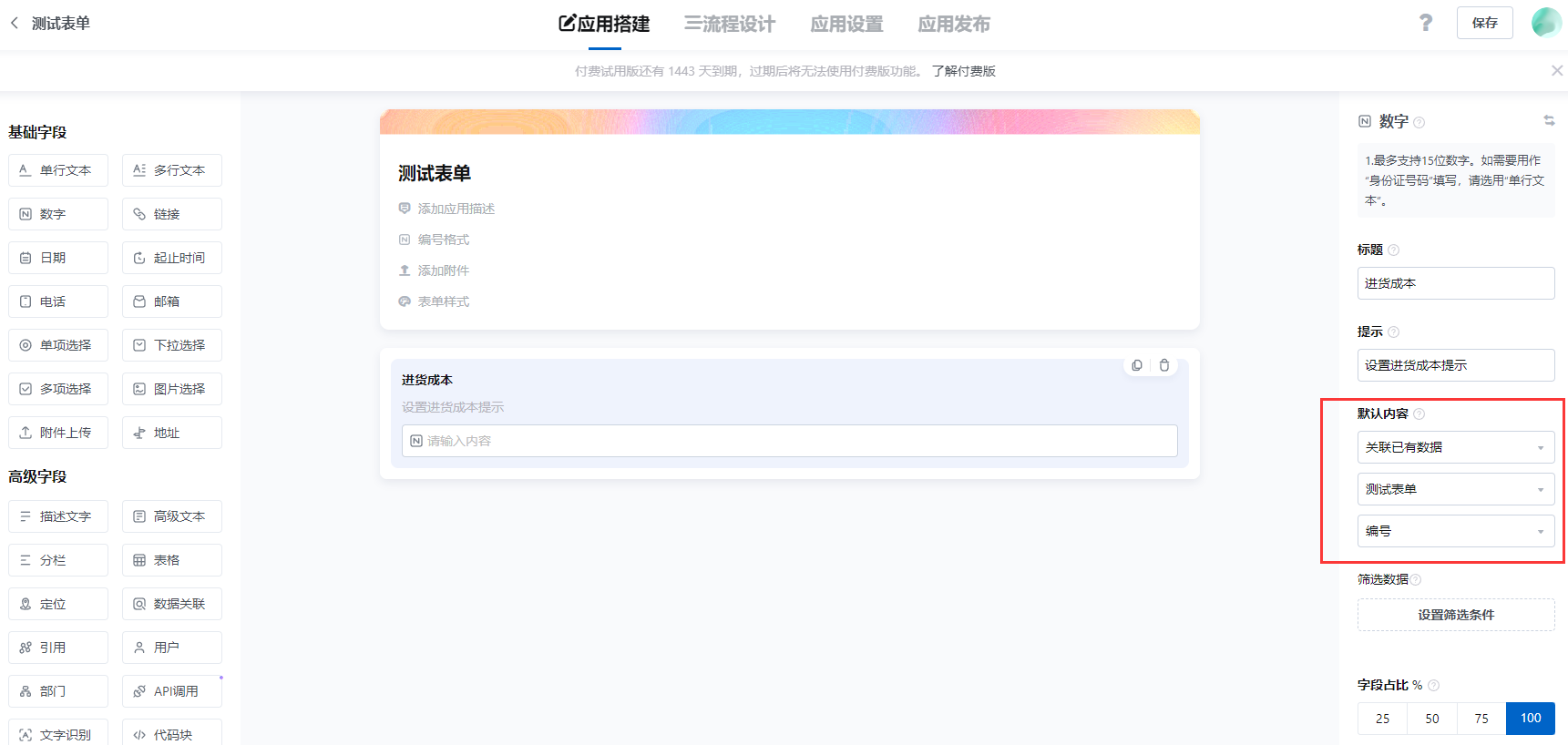Click the 请输入内容 form input
Viewport: 1568px width, 745px height.
point(790,441)
